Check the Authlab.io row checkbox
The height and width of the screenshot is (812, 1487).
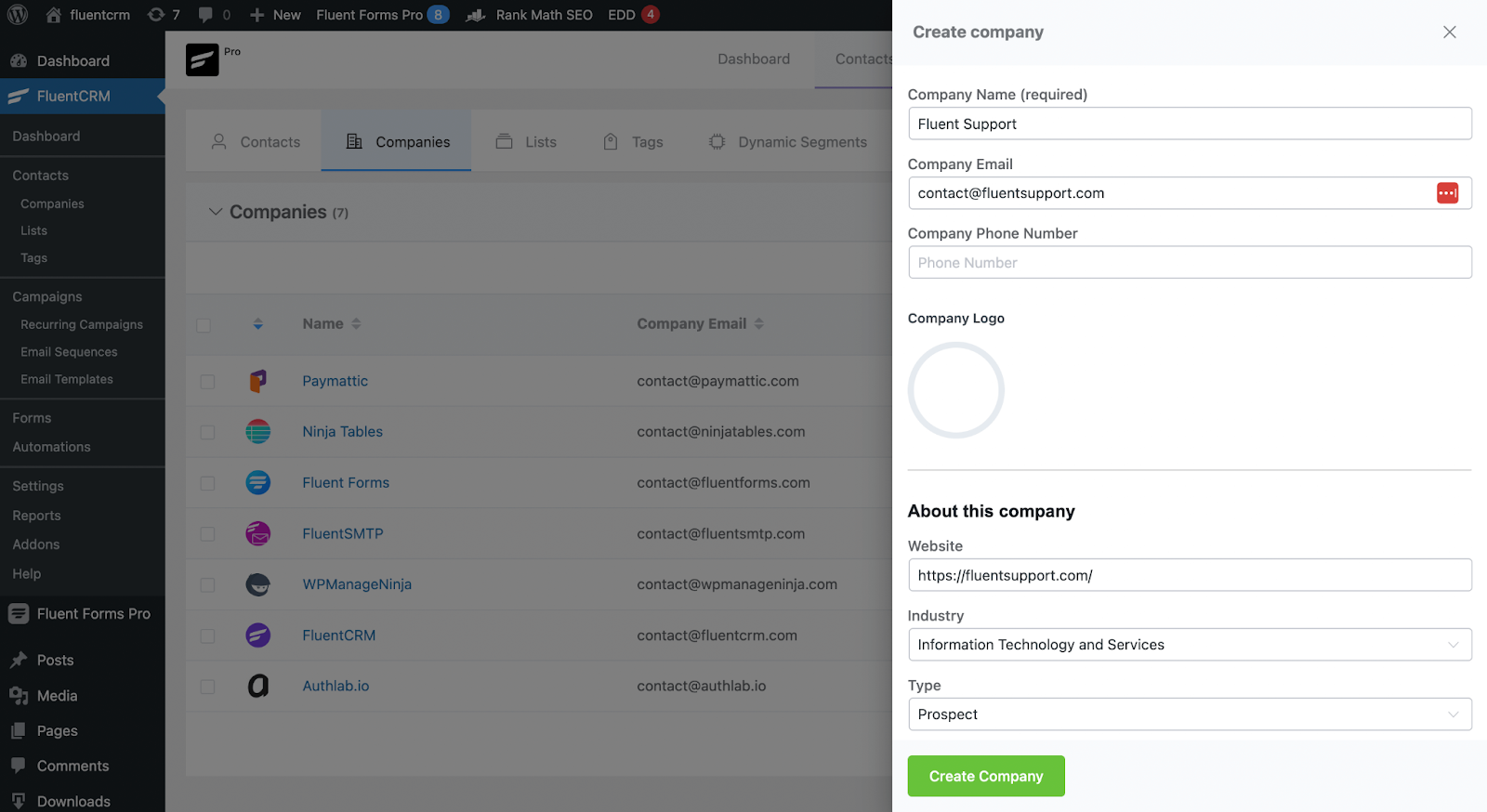tap(207, 687)
